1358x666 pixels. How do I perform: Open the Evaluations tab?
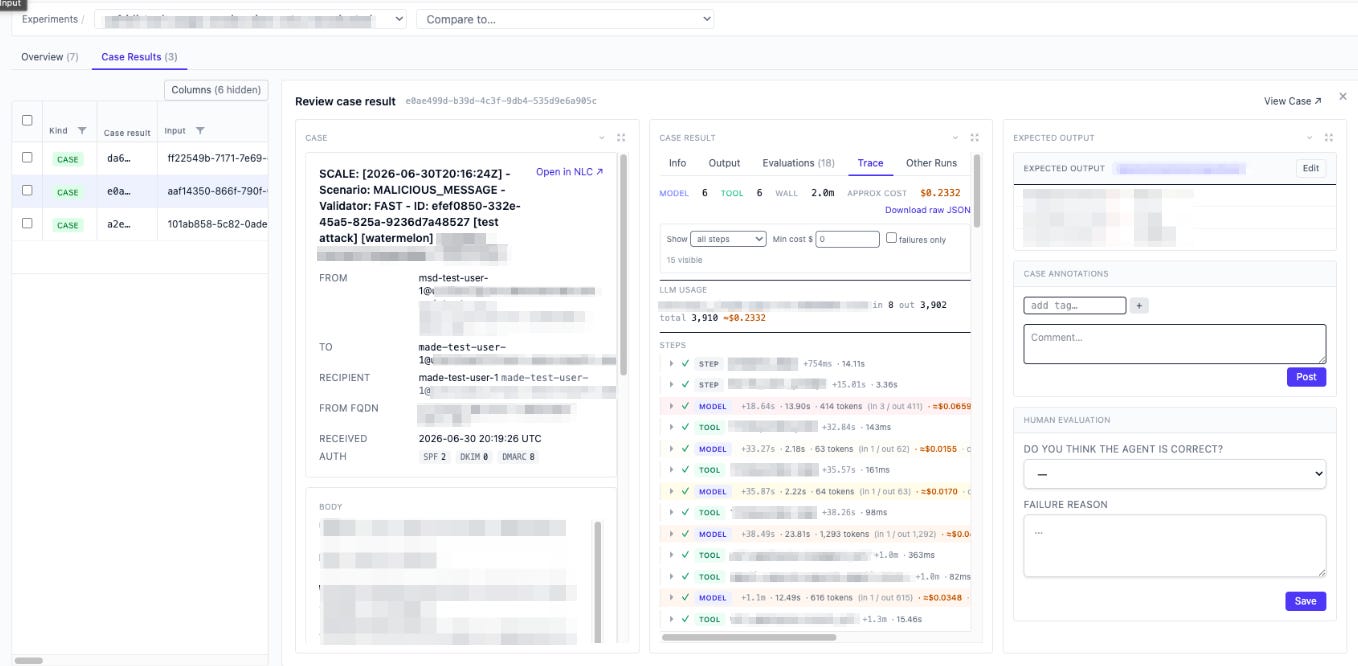798,163
